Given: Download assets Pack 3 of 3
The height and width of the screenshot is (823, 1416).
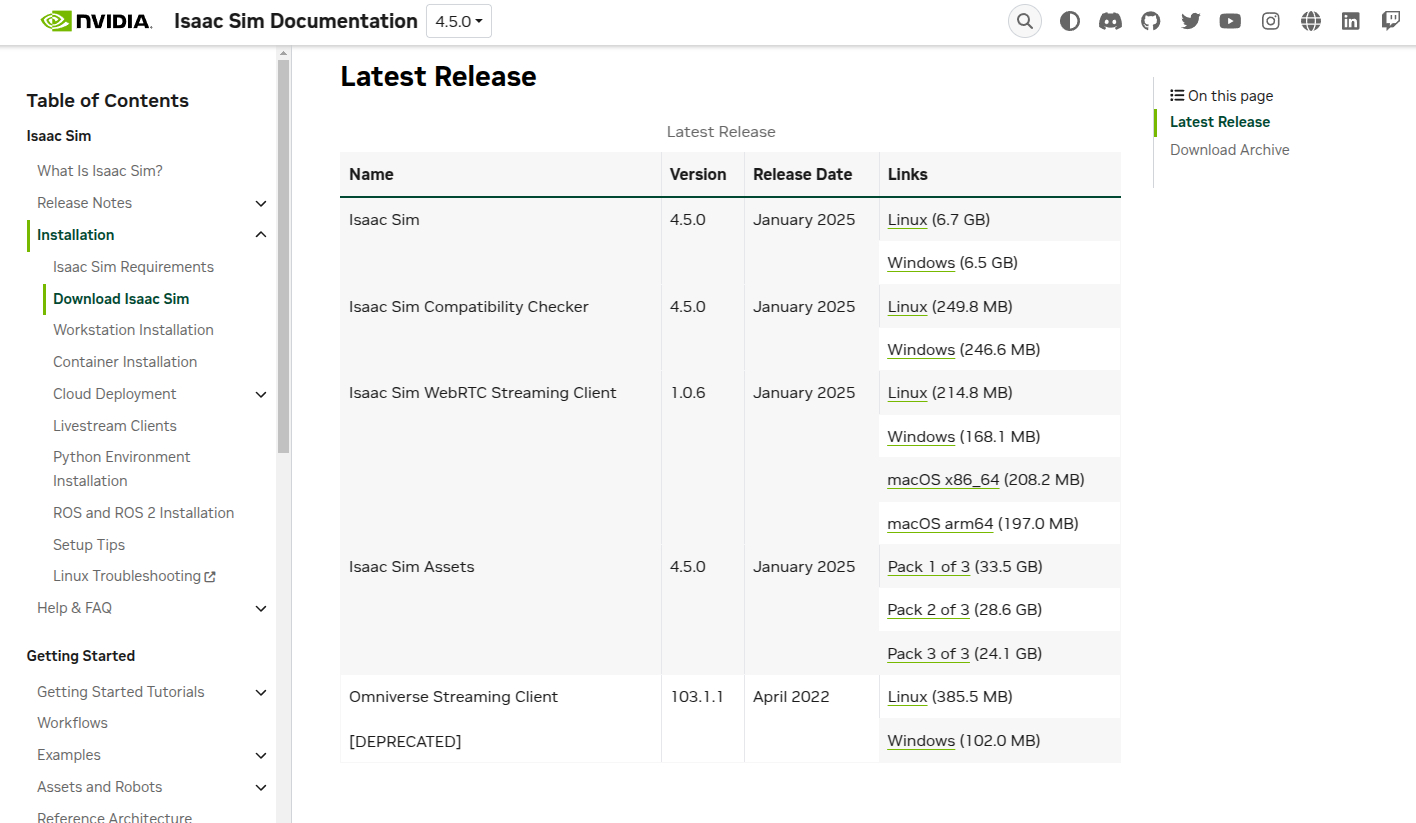Looking at the screenshot, I should 929,654.
